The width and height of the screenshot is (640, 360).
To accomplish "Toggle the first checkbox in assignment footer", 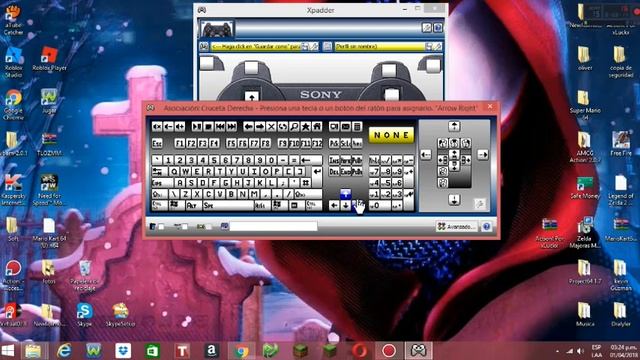I will (162, 226).
